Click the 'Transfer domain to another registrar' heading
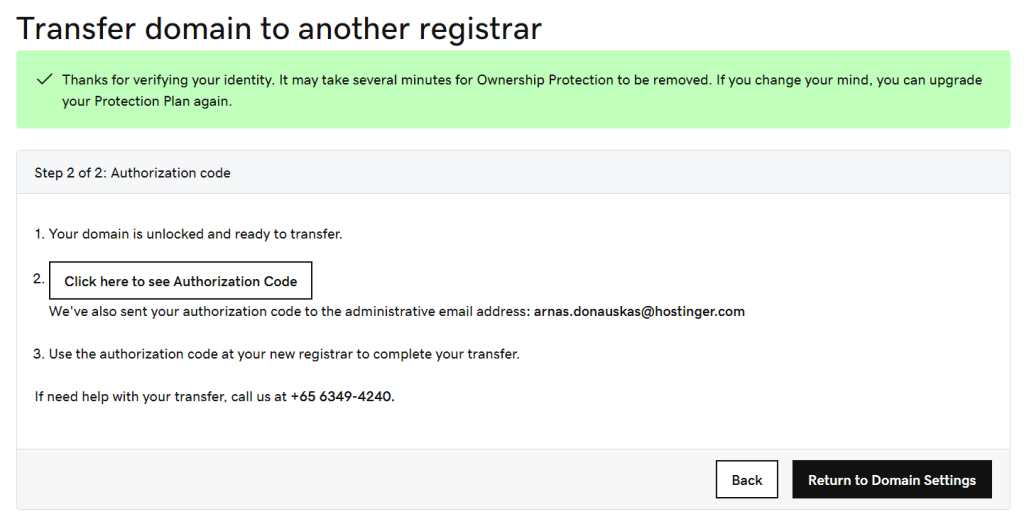This screenshot has height=524, width=1024. click(280, 28)
